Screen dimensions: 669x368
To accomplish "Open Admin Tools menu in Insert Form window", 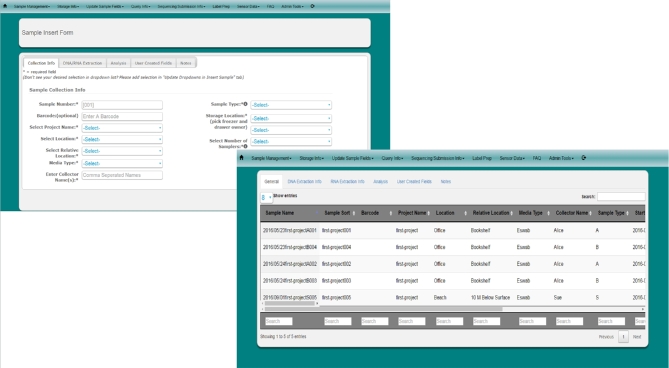I will pos(292,6).
